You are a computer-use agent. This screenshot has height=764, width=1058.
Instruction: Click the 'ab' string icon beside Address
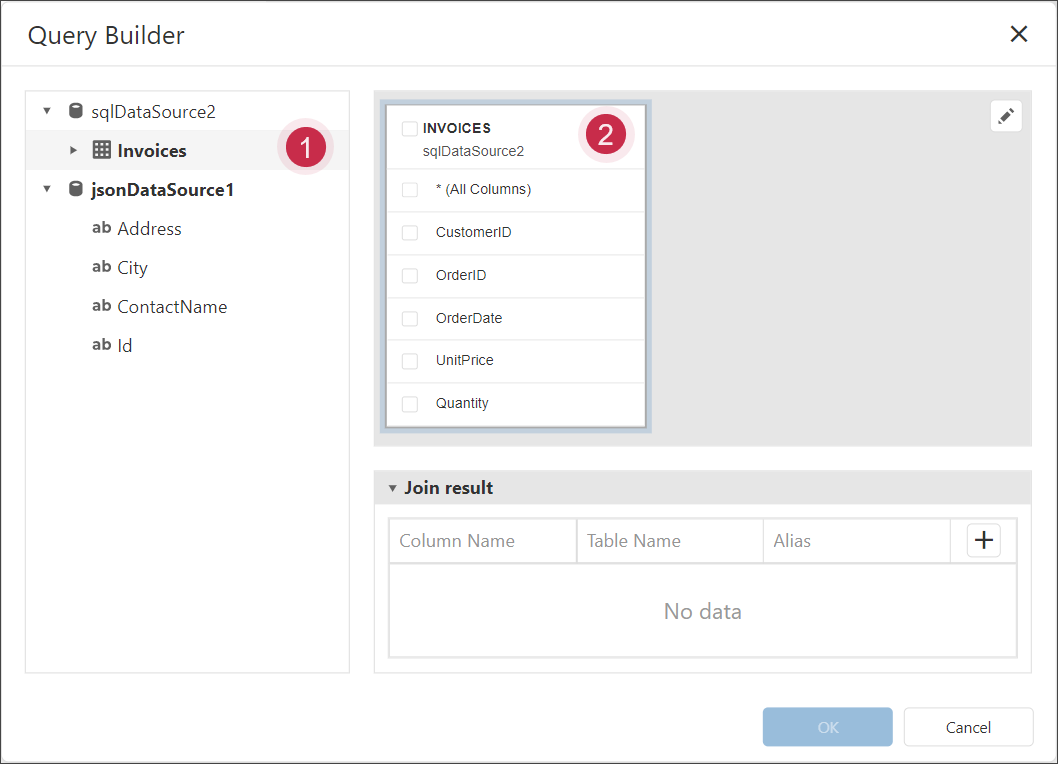[x=101, y=228]
